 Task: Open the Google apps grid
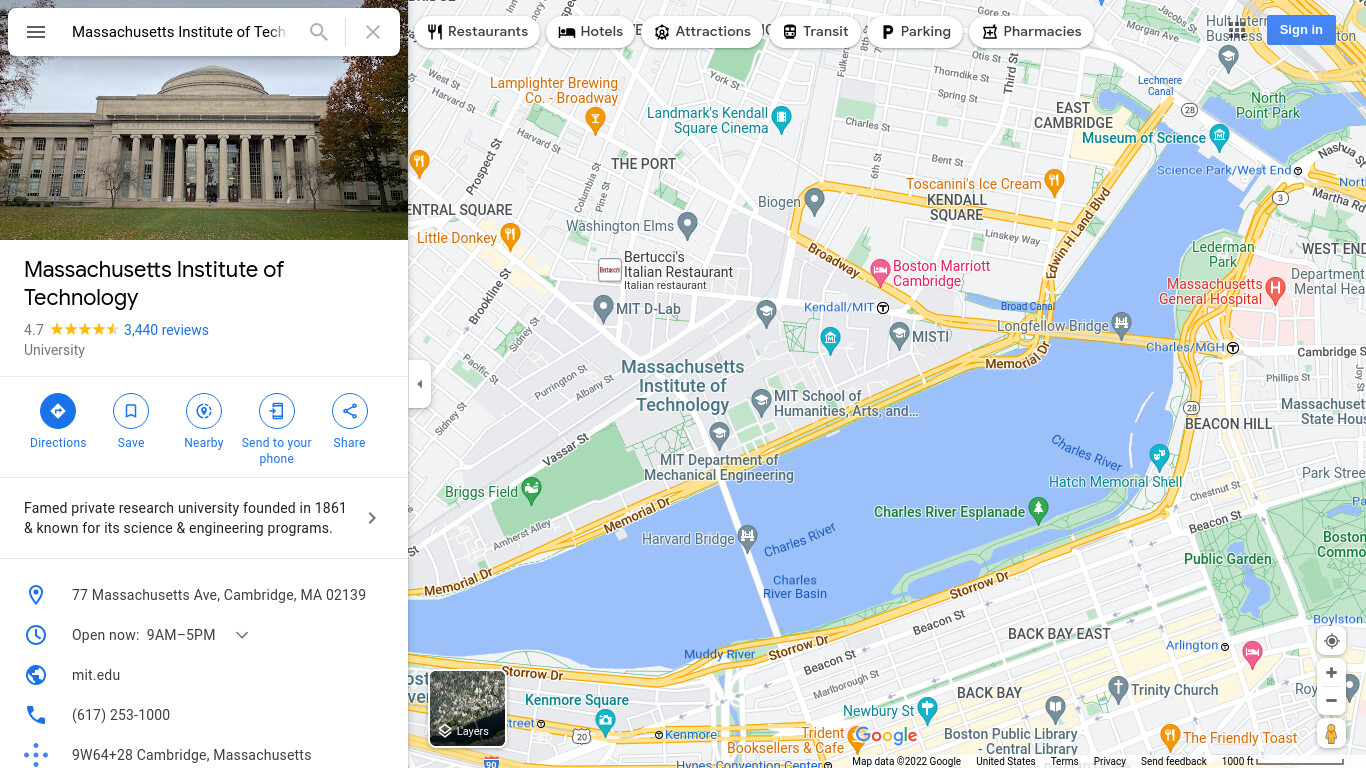[1237, 30]
